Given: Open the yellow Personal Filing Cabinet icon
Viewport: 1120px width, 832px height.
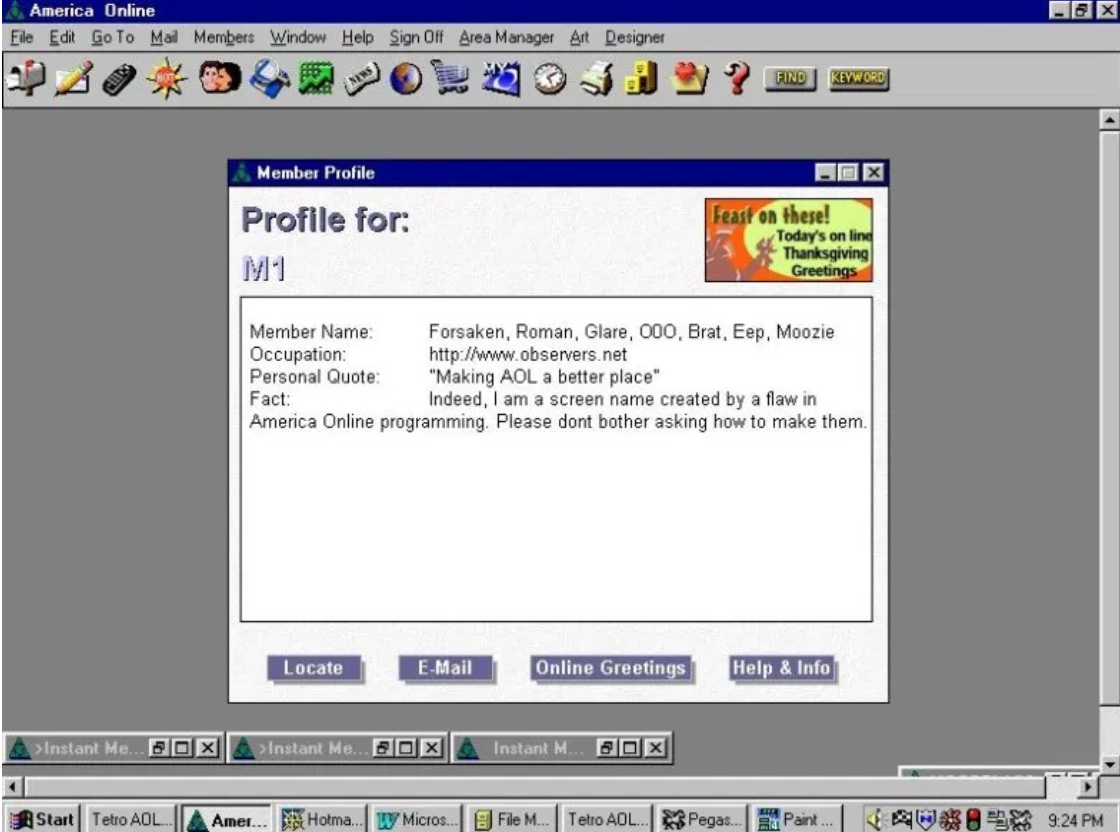Looking at the screenshot, I should 641,78.
